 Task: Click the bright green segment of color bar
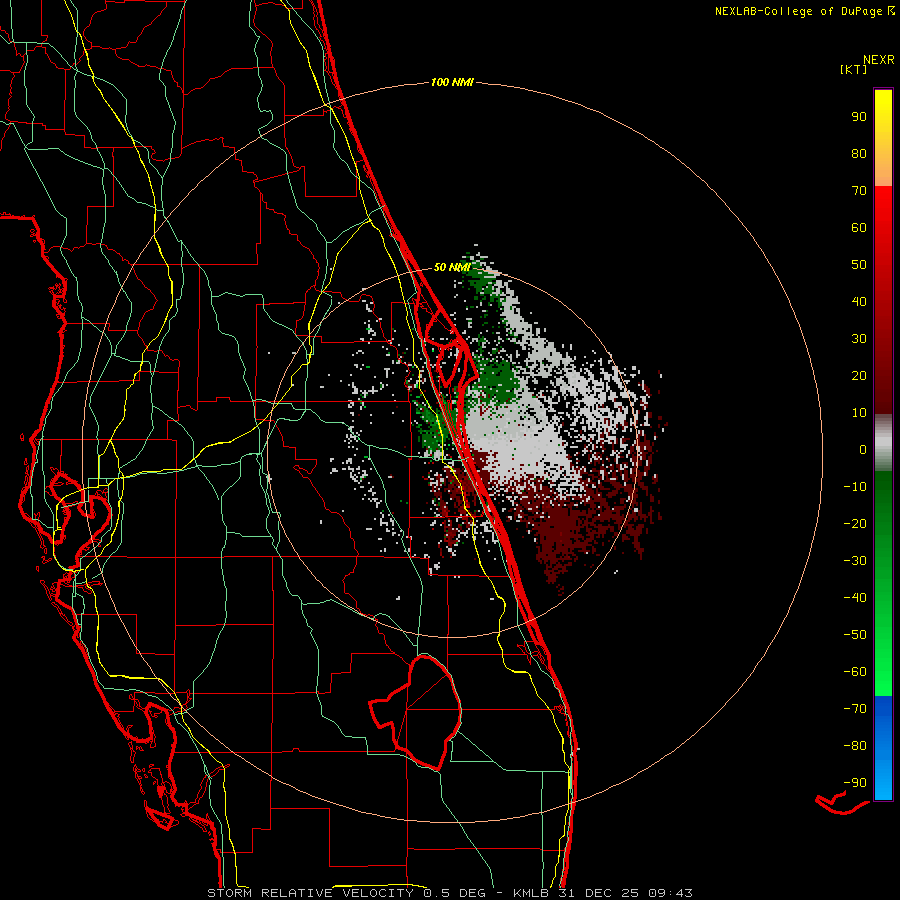883,583
